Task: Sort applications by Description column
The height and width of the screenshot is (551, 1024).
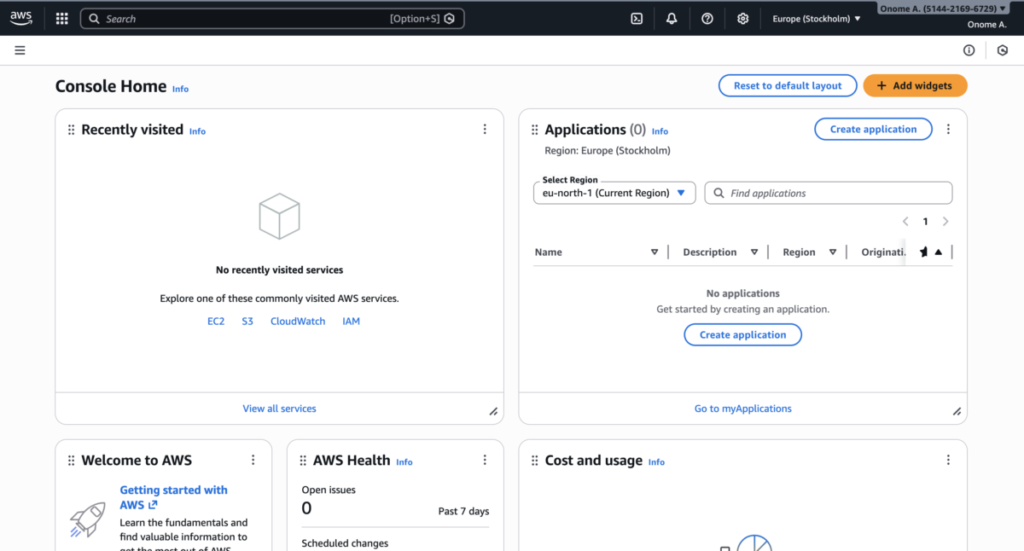Action: [x=754, y=252]
